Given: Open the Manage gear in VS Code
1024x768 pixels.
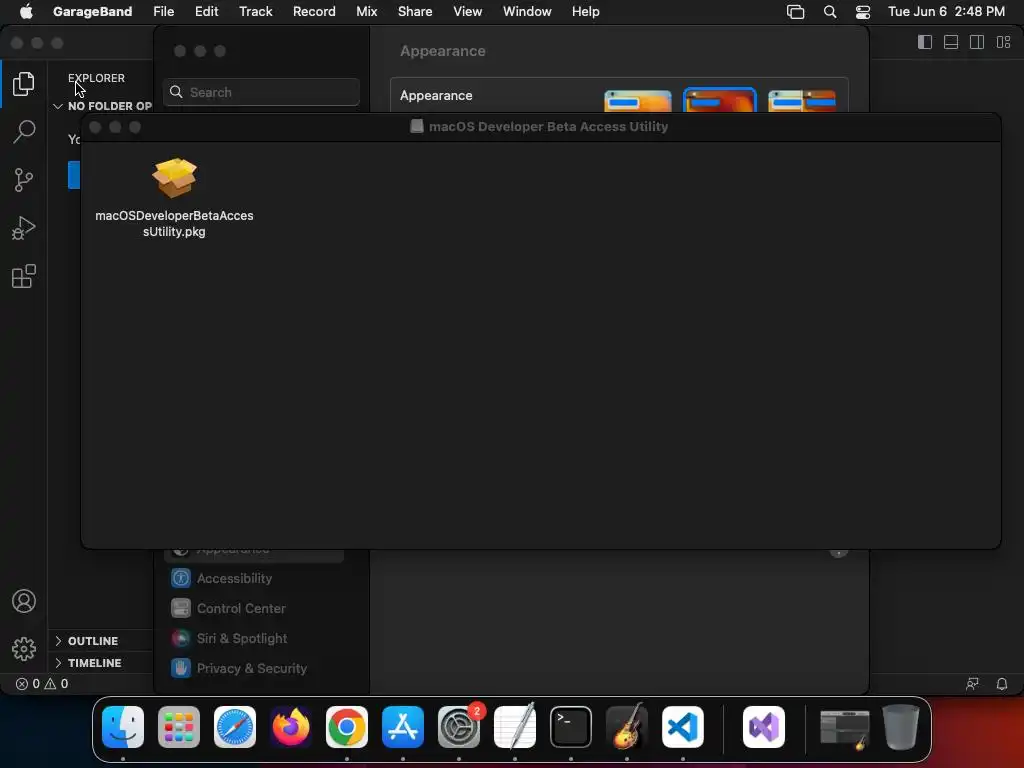Looking at the screenshot, I should (x=24, y=649).
